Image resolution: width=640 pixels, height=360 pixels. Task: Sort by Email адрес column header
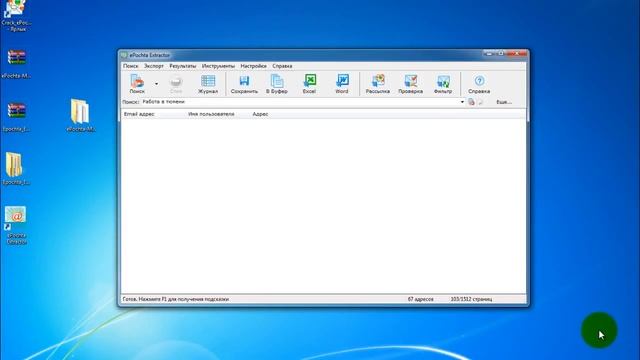tap(139, 114)
